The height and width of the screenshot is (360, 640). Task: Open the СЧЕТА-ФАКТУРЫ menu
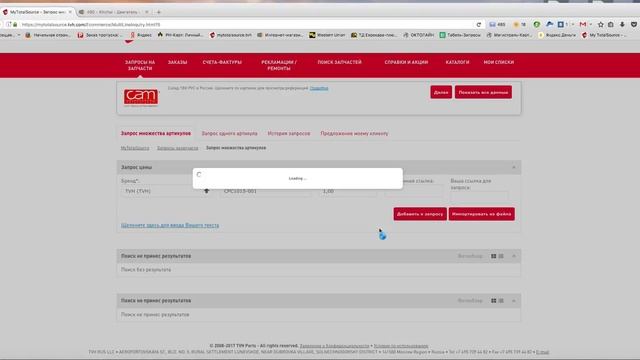(x=222, y=62)
